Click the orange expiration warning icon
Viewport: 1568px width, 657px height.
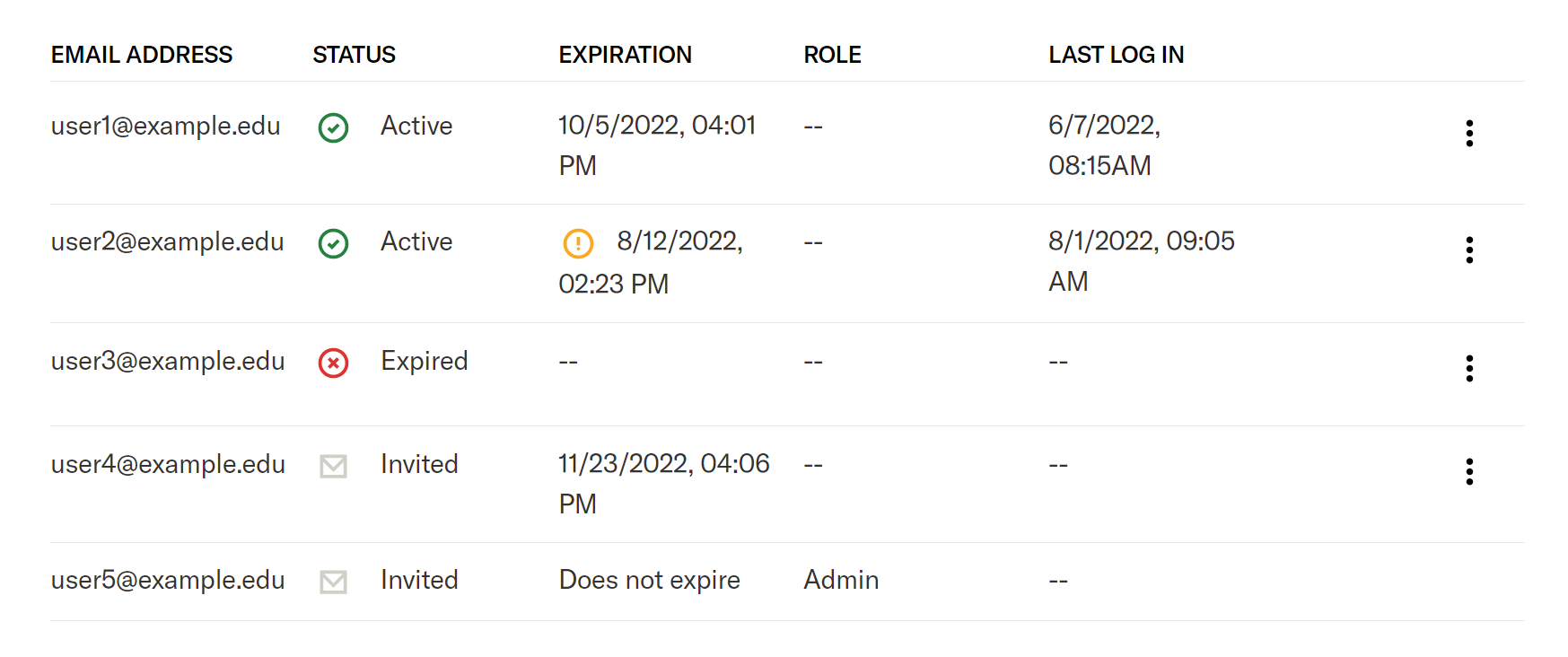tap(578, 243)
